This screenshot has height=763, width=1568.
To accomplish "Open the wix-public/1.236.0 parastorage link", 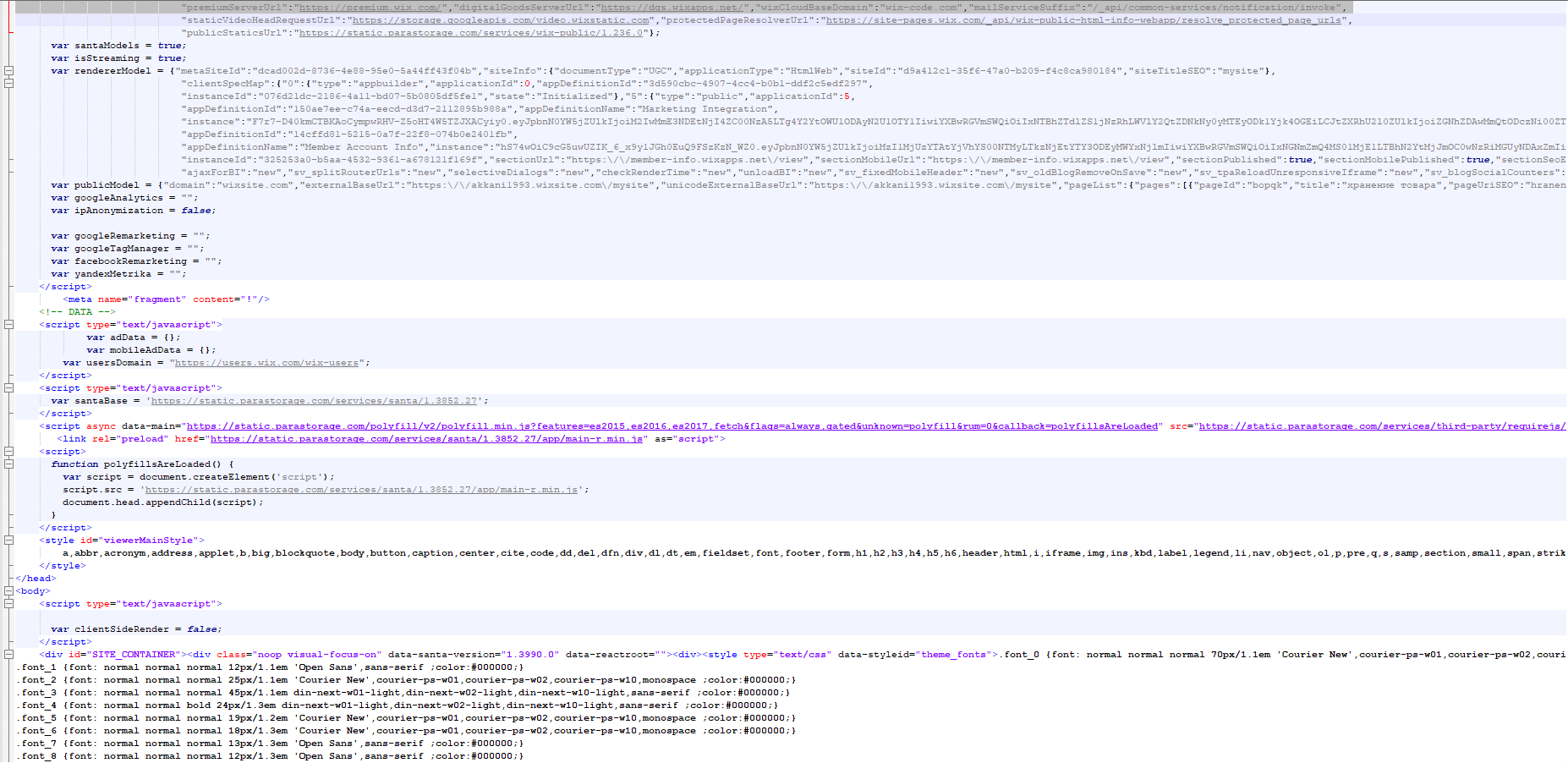I will pos(472,33).
